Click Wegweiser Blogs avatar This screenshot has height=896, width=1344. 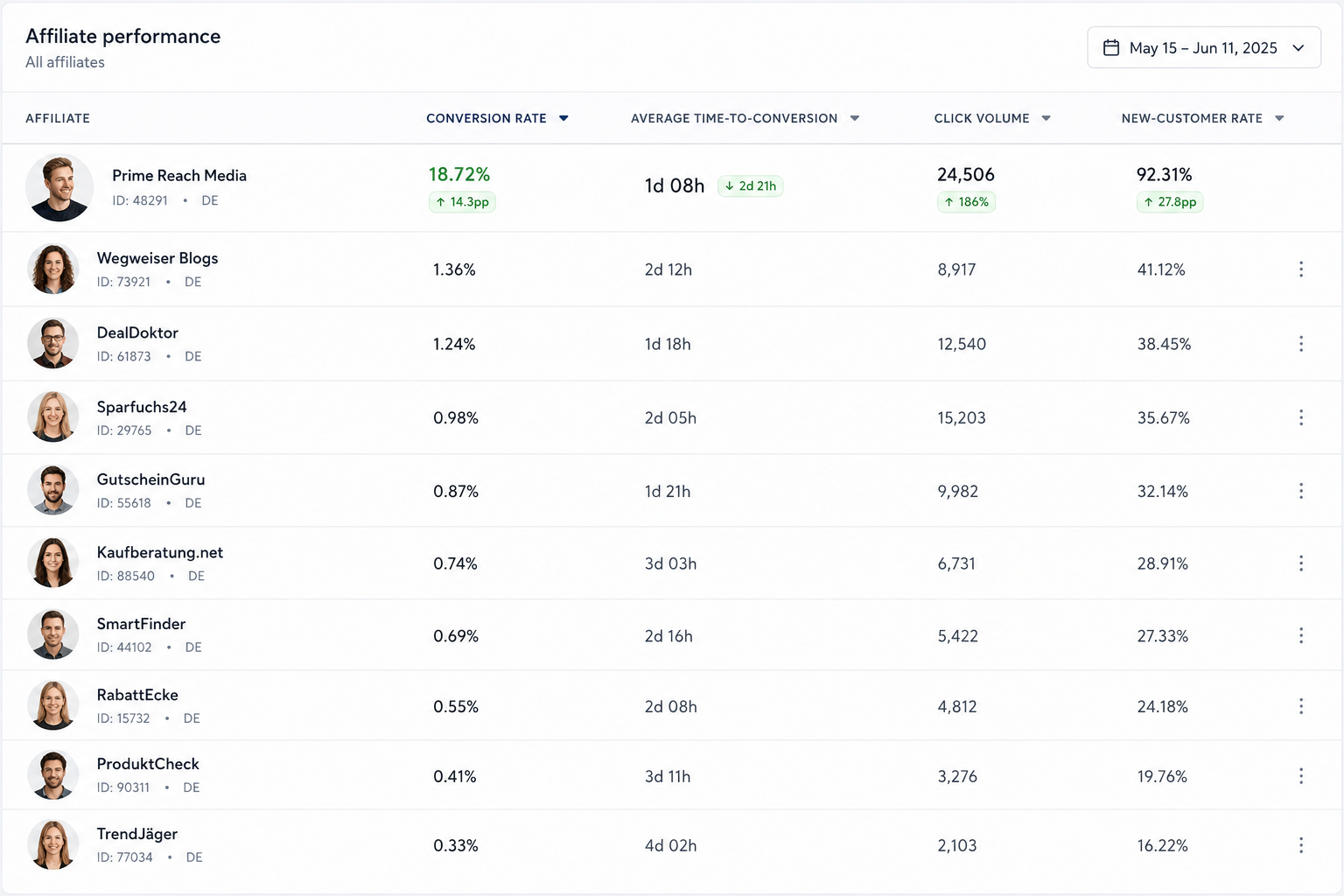[53, 269]
